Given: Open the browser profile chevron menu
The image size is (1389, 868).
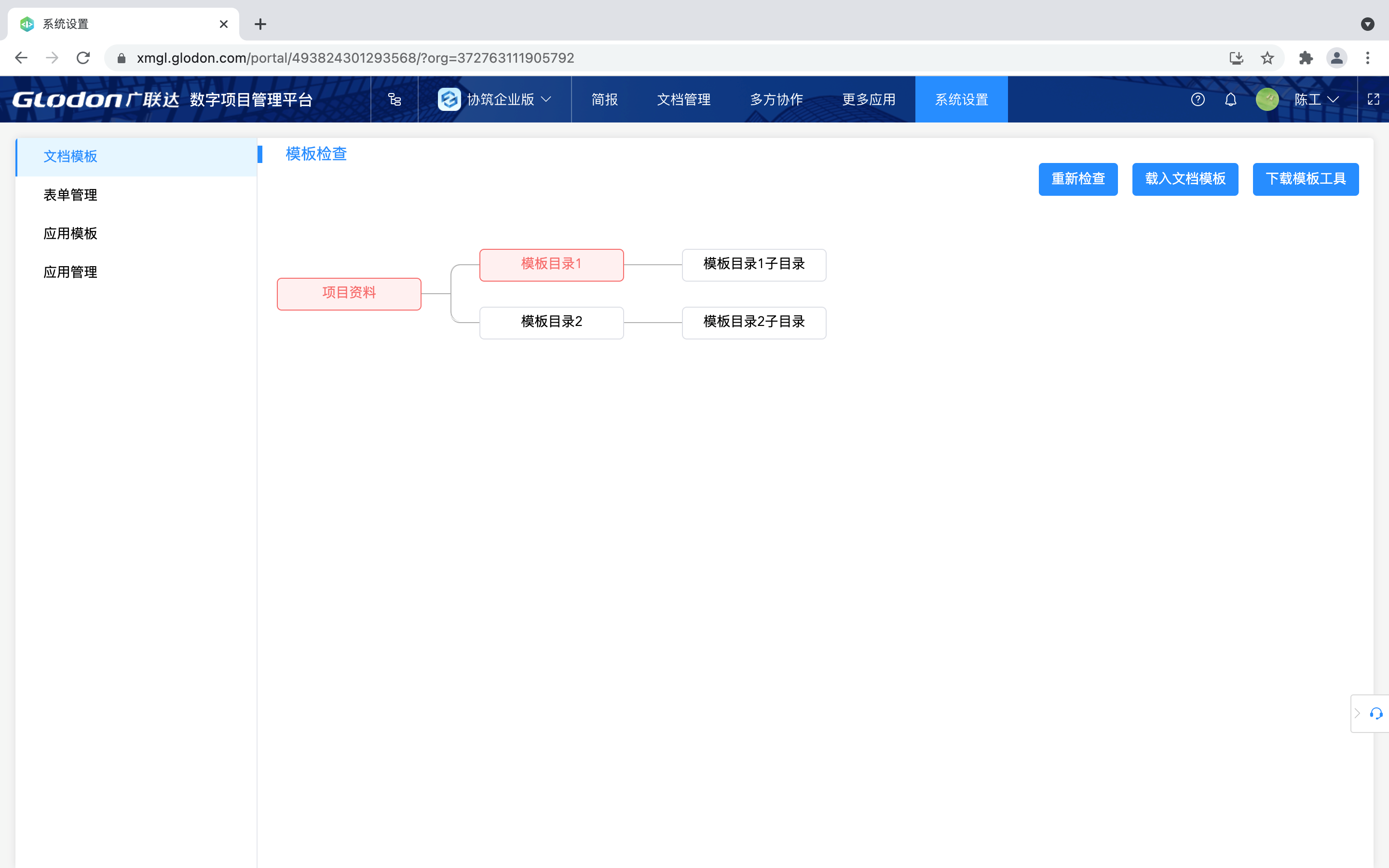Looking at the screenshot, I should [x=1368, y=24].
